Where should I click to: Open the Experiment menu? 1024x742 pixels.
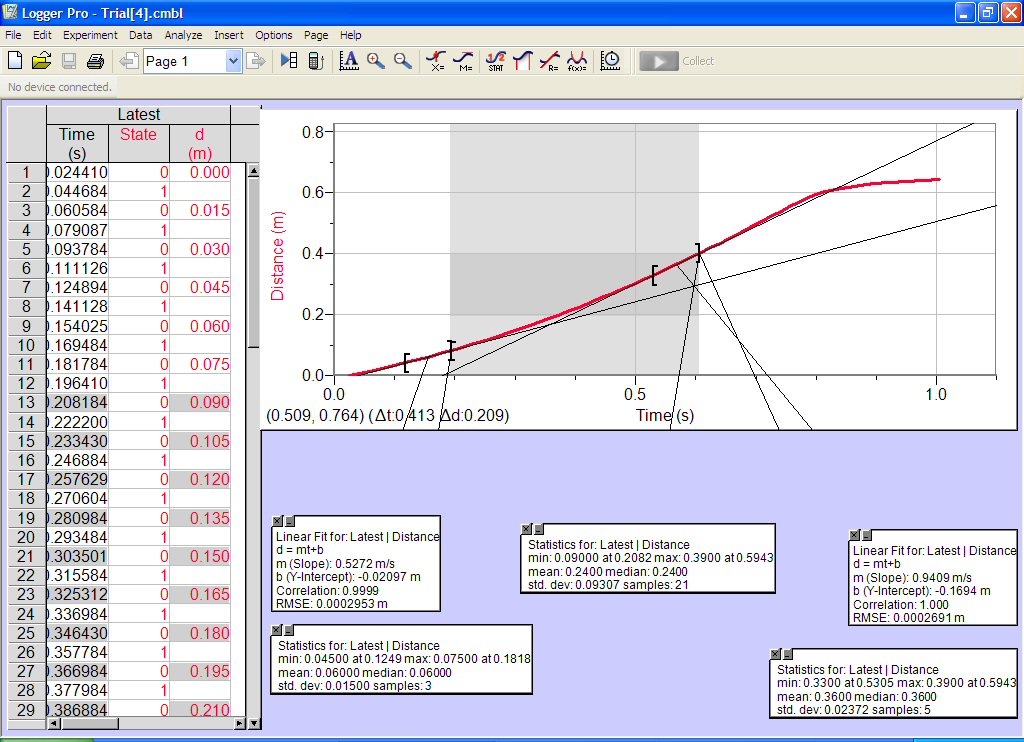[90, 35]
